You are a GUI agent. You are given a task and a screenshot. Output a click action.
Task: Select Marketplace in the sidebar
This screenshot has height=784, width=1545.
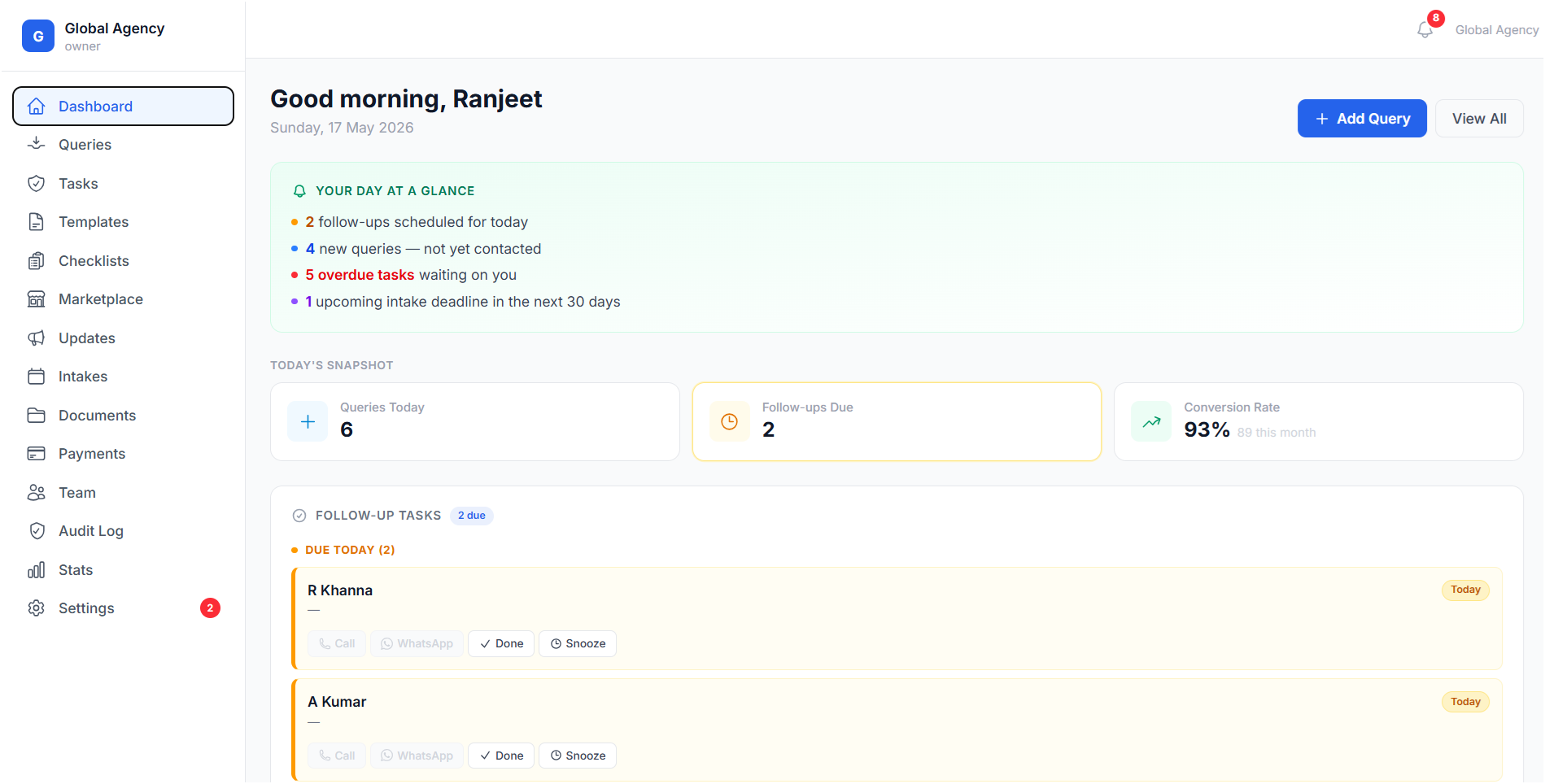pyautogui.click(x=123, y=299)
